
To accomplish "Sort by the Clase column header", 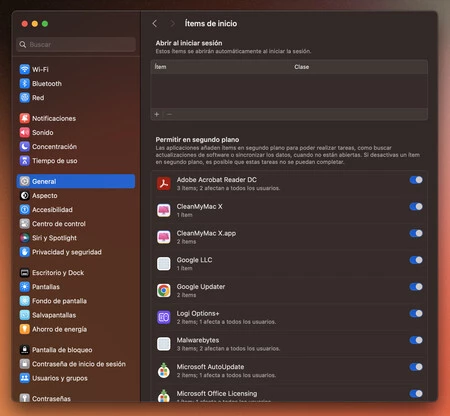I will 302,67.
